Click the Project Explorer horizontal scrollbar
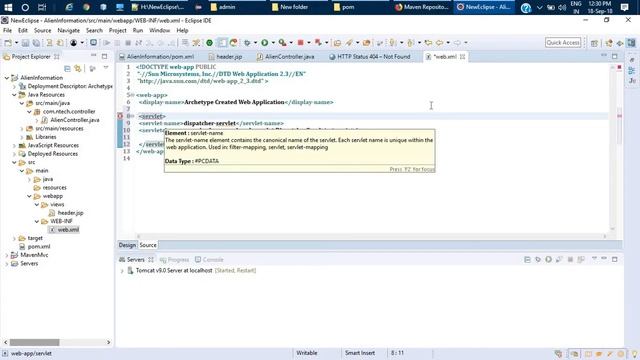Screen dimensions: 640x360 coord(35,342)
